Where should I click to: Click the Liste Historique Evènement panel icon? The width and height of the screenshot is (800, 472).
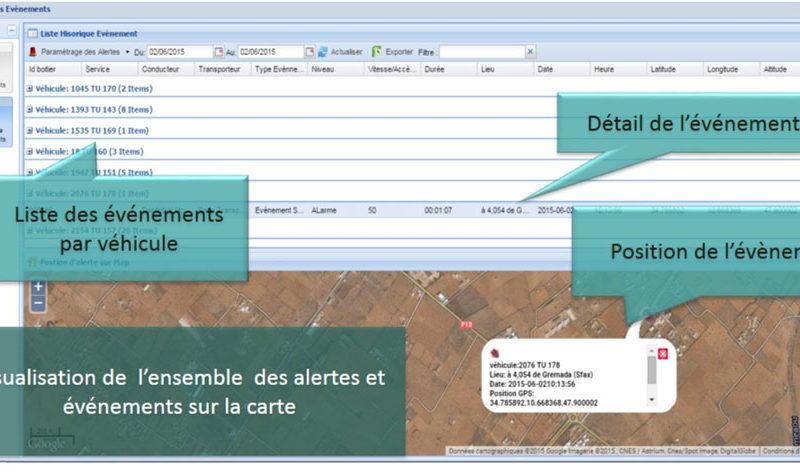tap(31, 33)
